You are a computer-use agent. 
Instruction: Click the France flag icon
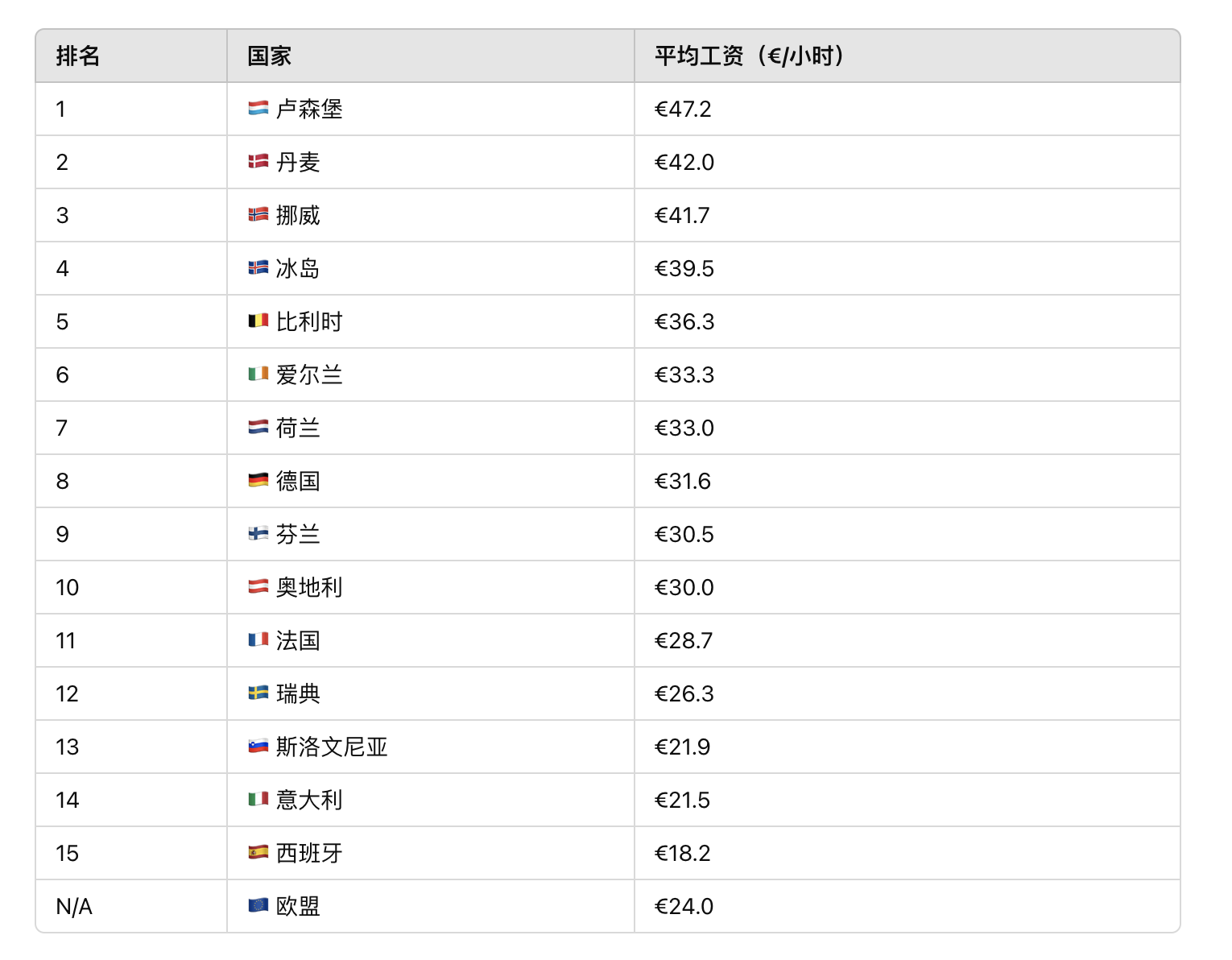point(258,639)
